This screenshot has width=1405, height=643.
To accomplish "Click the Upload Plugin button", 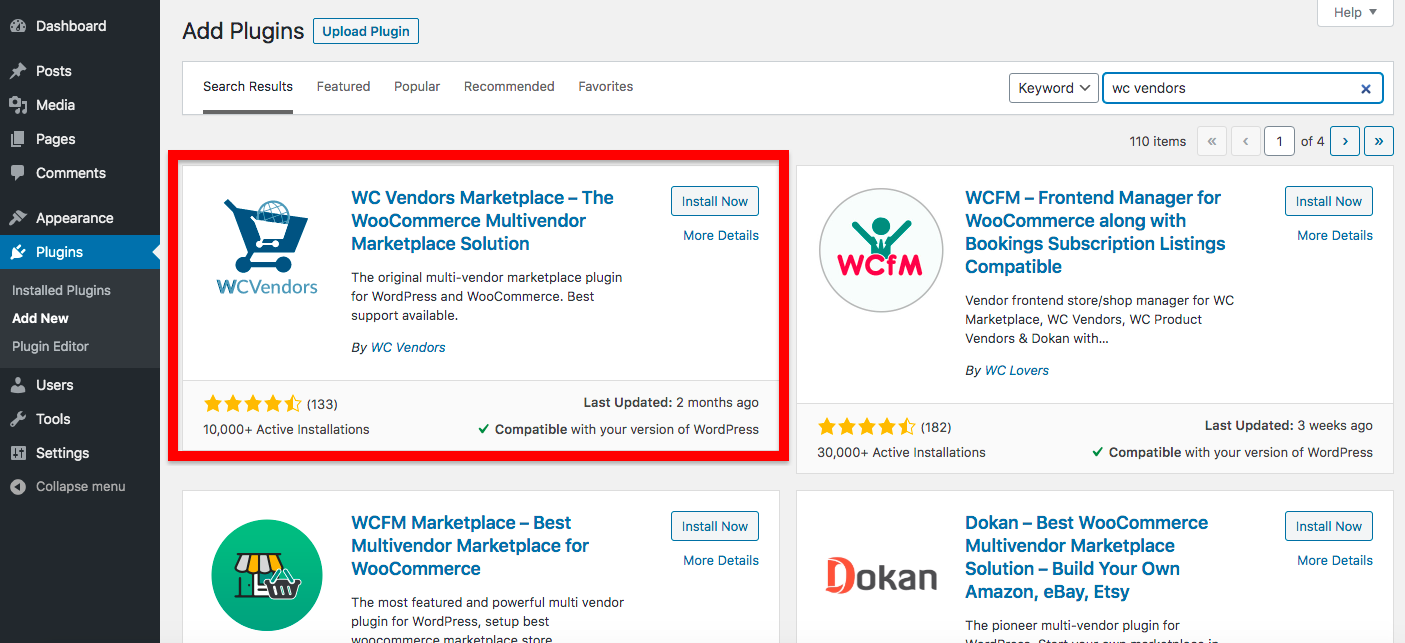I will point(366,31).
